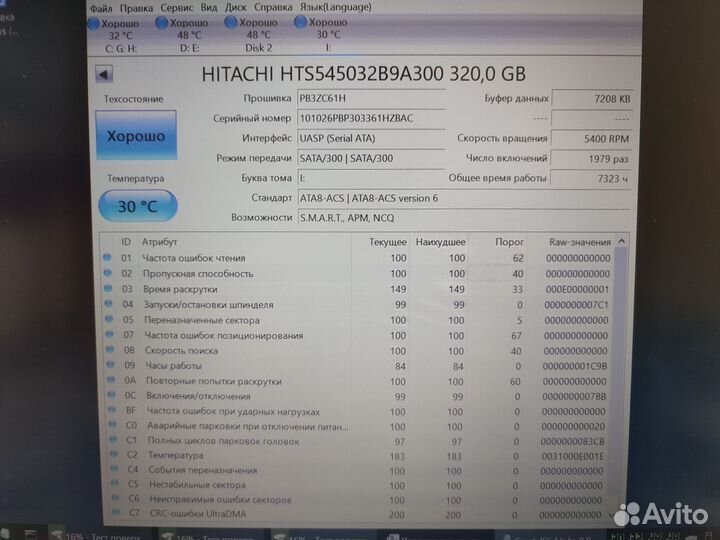Click the firmware field PB3ZC61H
The height and width of the screenshot is (540, 720).
pyautogui.click(x=371, y=98)
